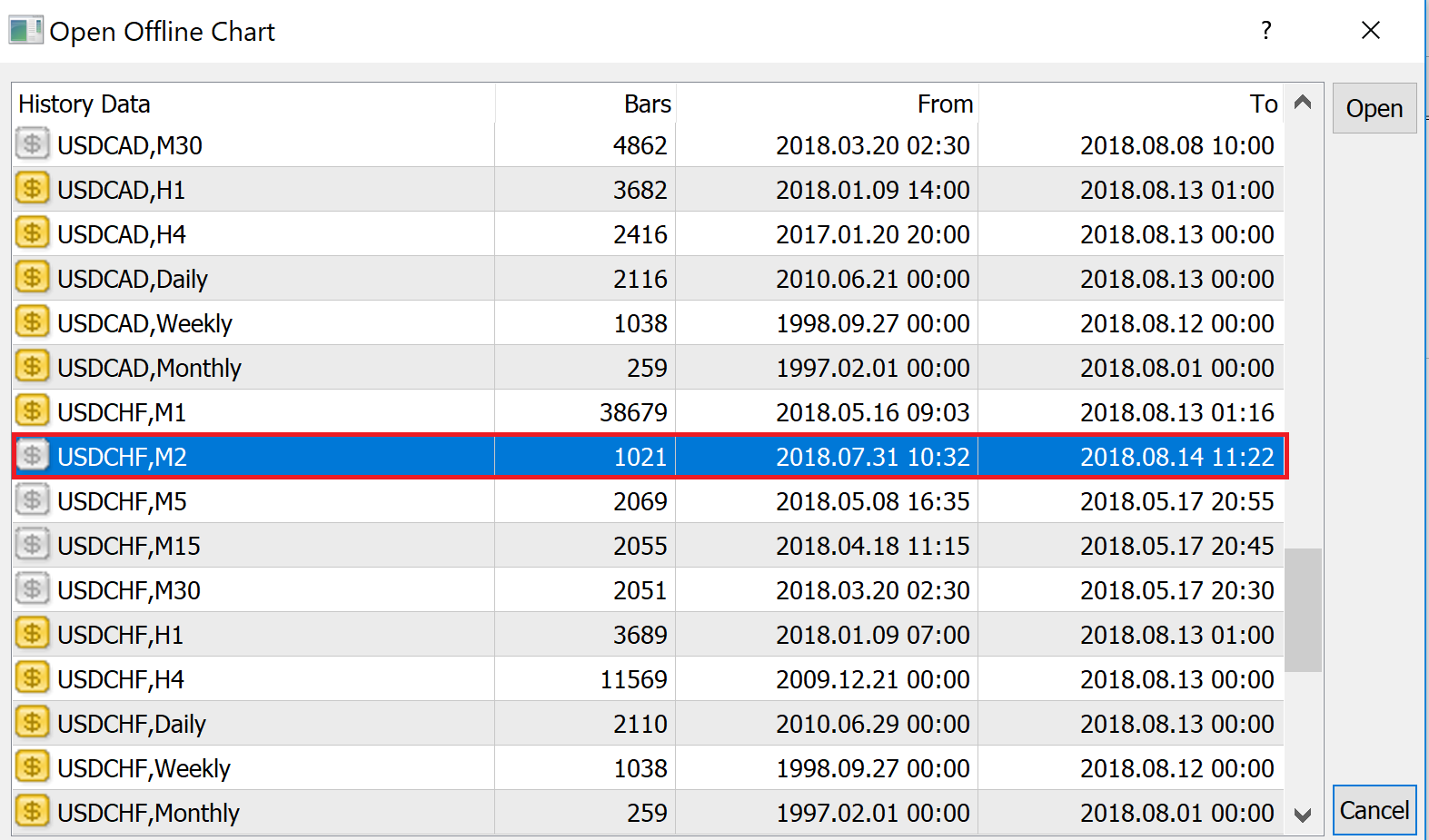Viewport: 1429px width, 840px height.
Task: Sort by Bars column header
Action: 586,104
